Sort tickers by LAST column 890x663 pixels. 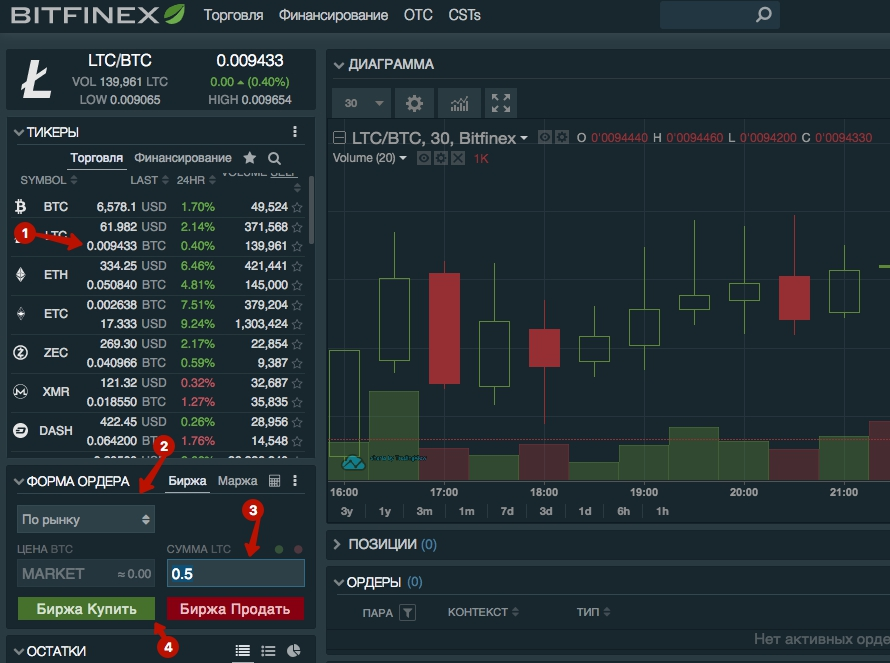point(149,180)
